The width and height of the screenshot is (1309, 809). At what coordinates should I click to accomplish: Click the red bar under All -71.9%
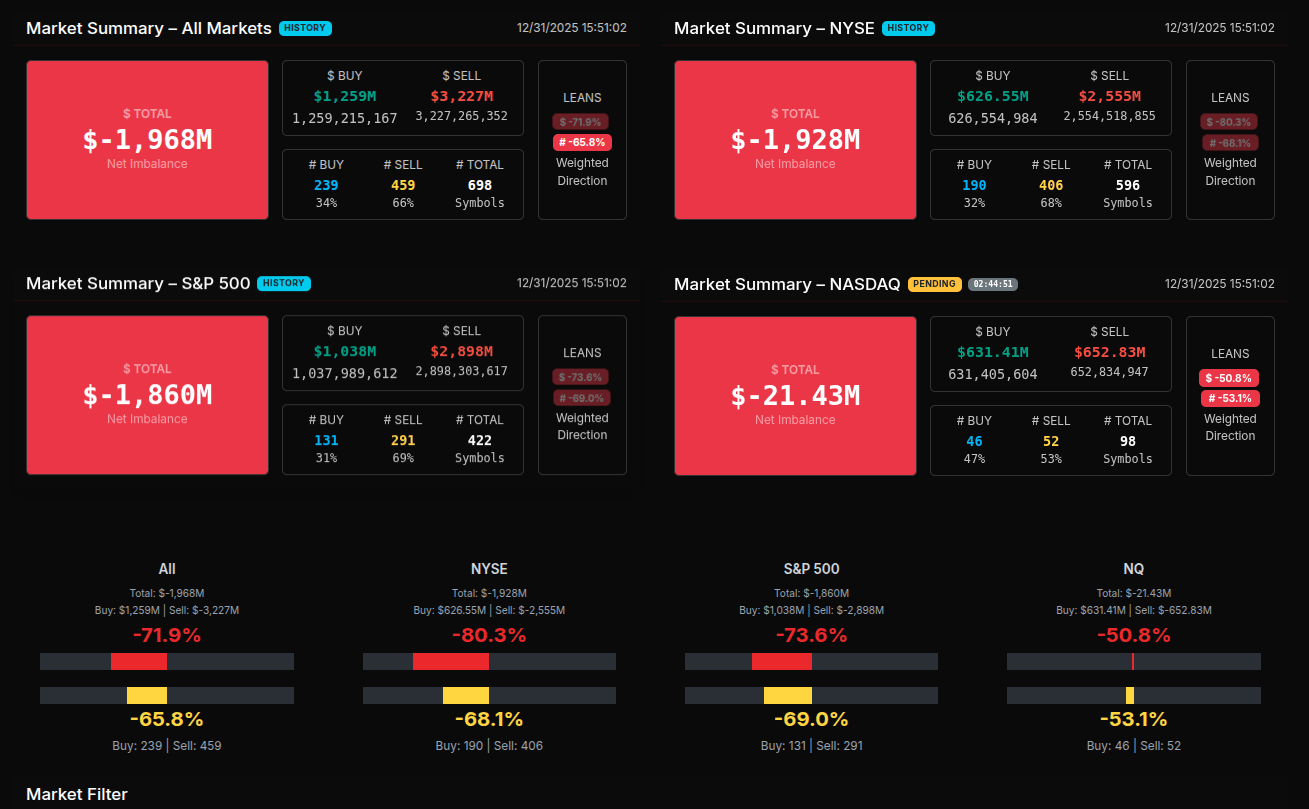[139, 661]
